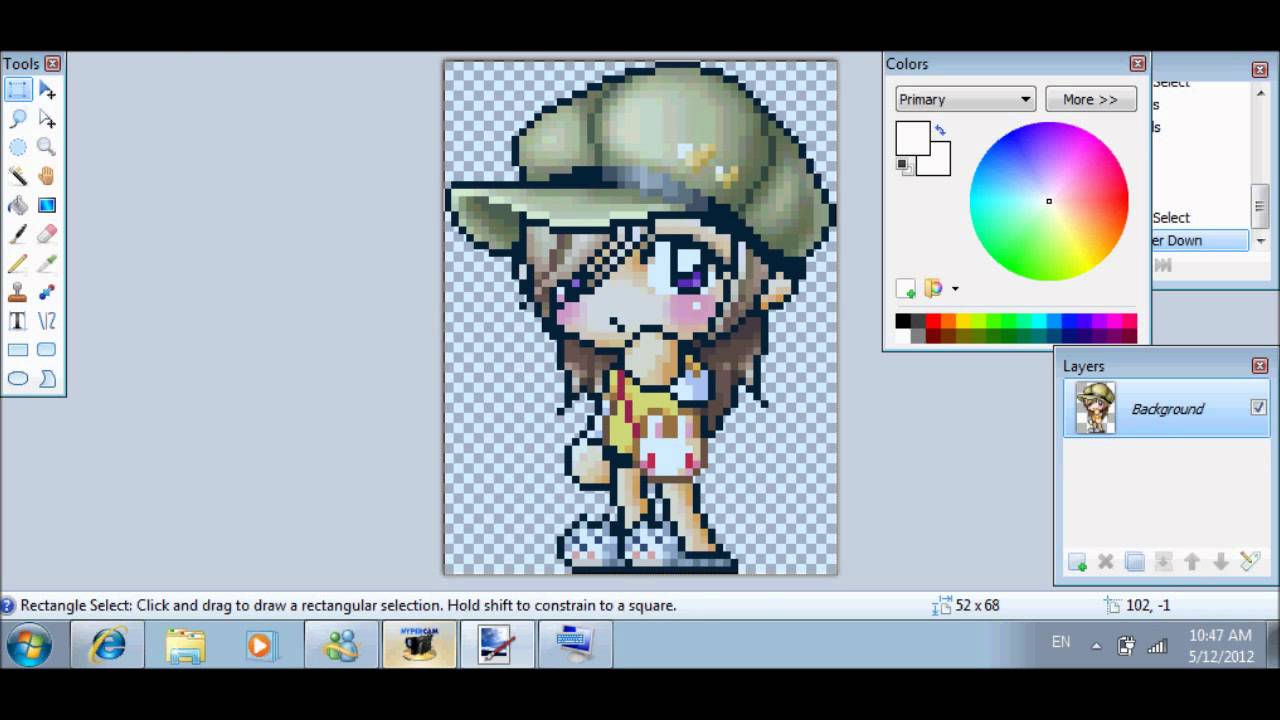Select the Pencil tool

(x=18, y=263)
